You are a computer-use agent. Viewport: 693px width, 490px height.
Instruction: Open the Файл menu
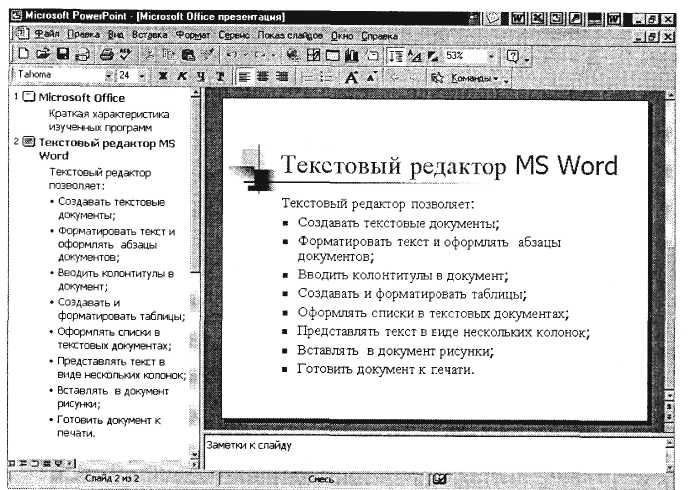(x=47, y=34)
